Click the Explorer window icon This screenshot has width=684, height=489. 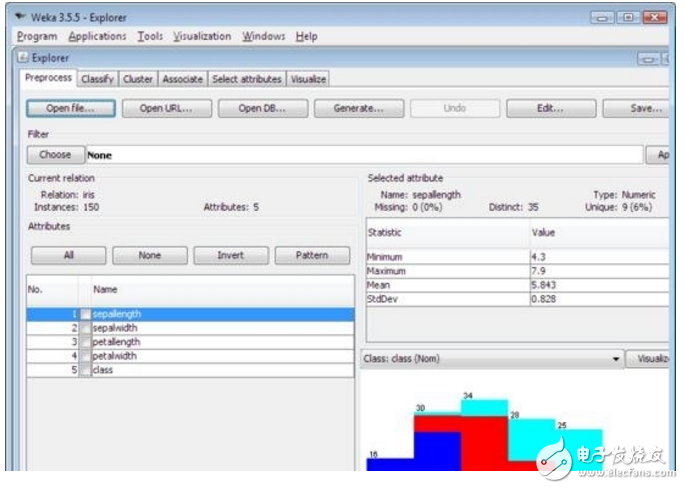[23, 57]
